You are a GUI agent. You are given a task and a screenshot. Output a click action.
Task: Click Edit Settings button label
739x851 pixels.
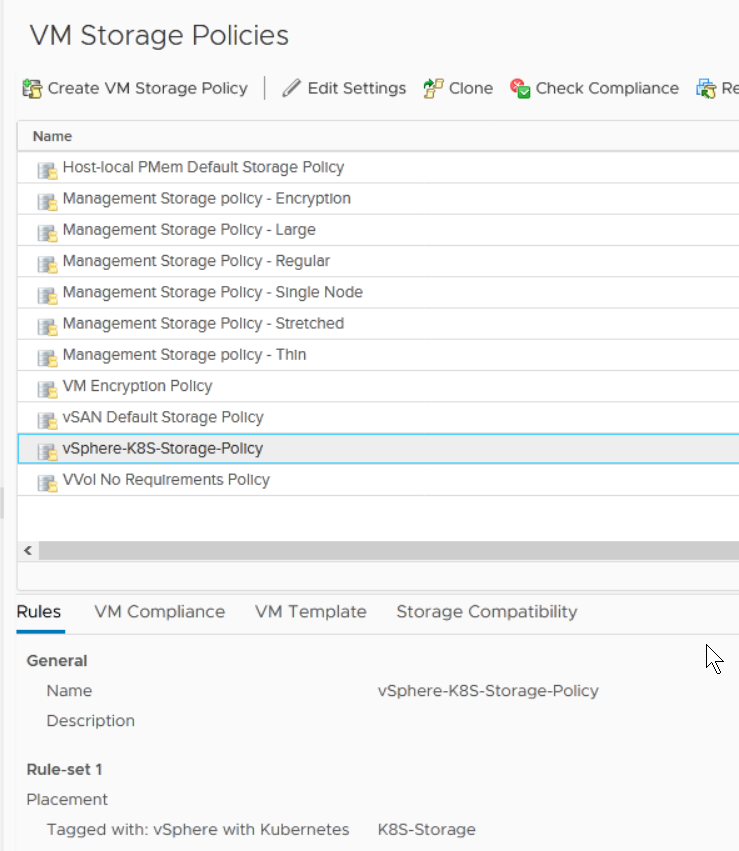coord(356,88)
